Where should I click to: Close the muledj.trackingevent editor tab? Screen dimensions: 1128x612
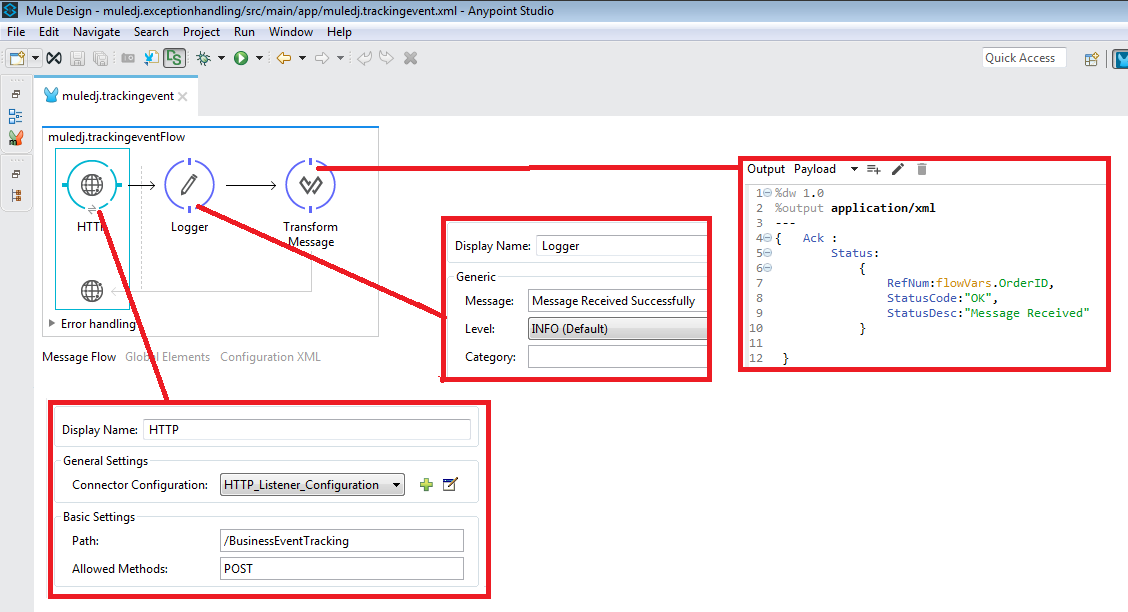(183, 95)
